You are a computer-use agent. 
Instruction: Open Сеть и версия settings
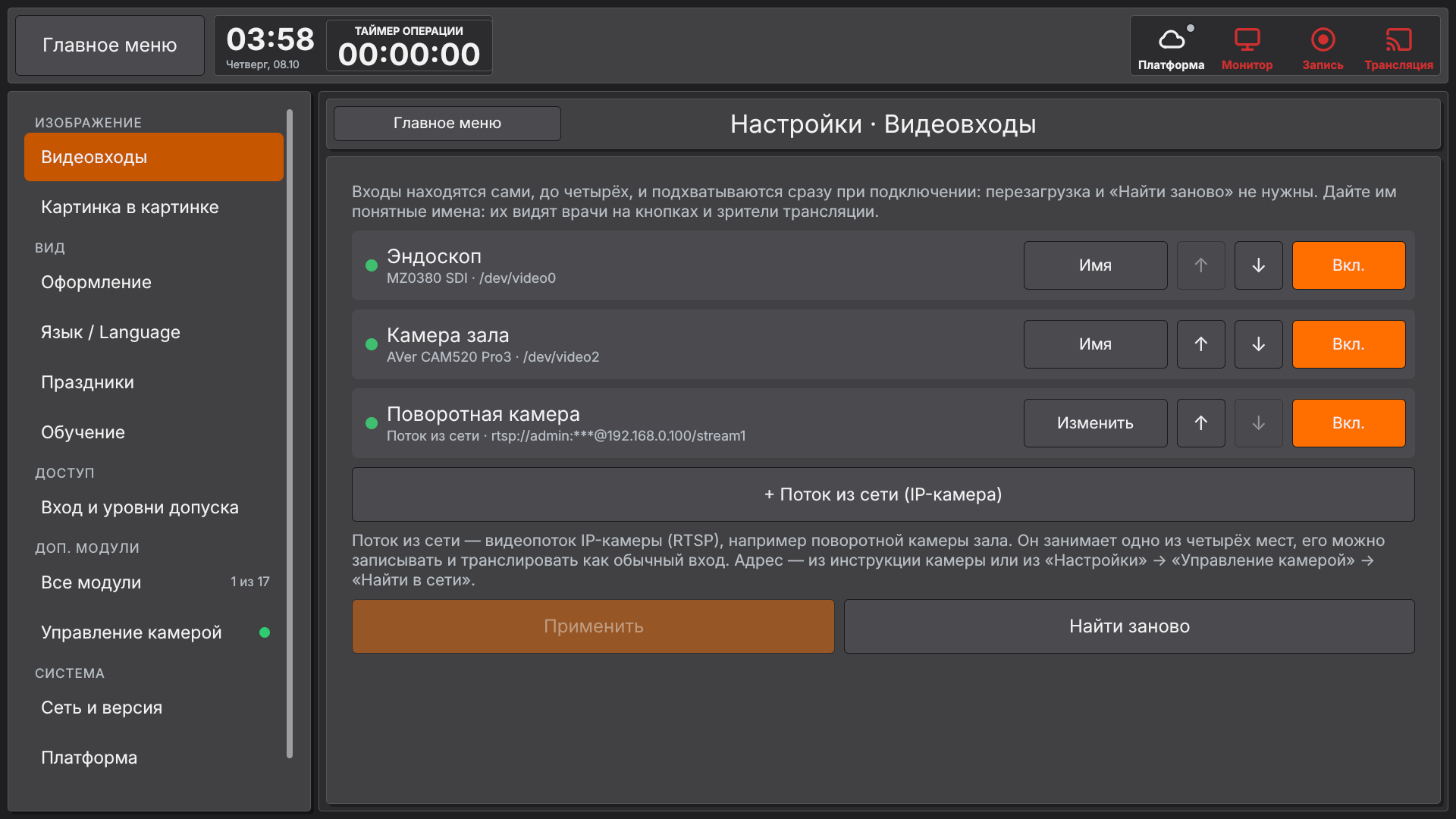(x=154, y=708)
